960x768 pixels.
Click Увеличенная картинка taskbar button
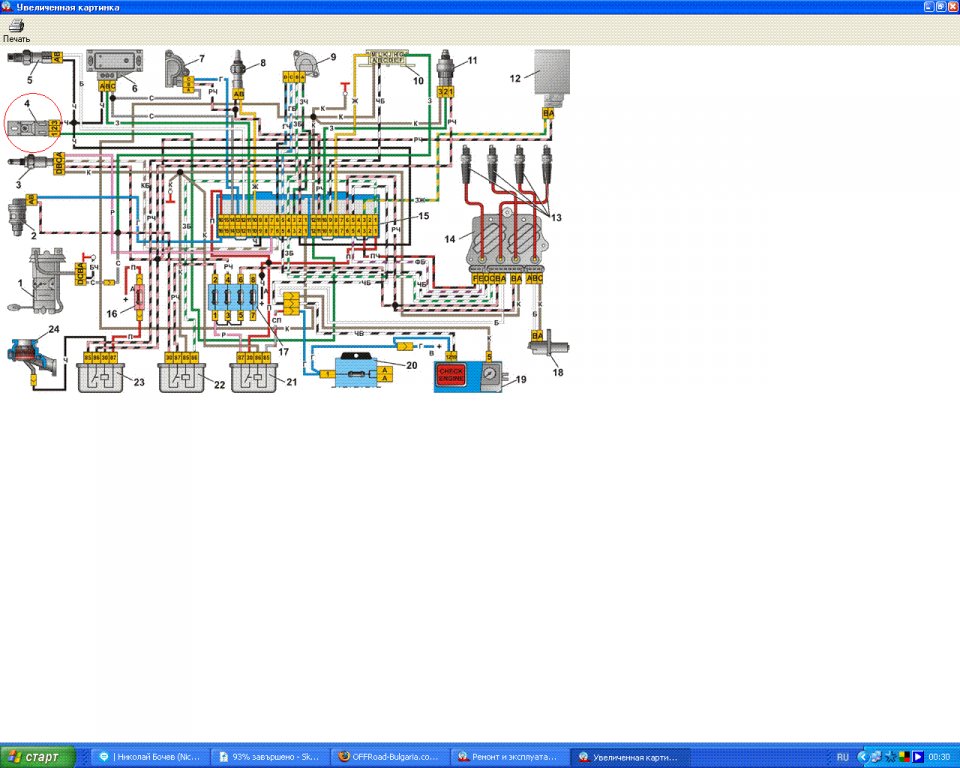[x=627, y=757]
